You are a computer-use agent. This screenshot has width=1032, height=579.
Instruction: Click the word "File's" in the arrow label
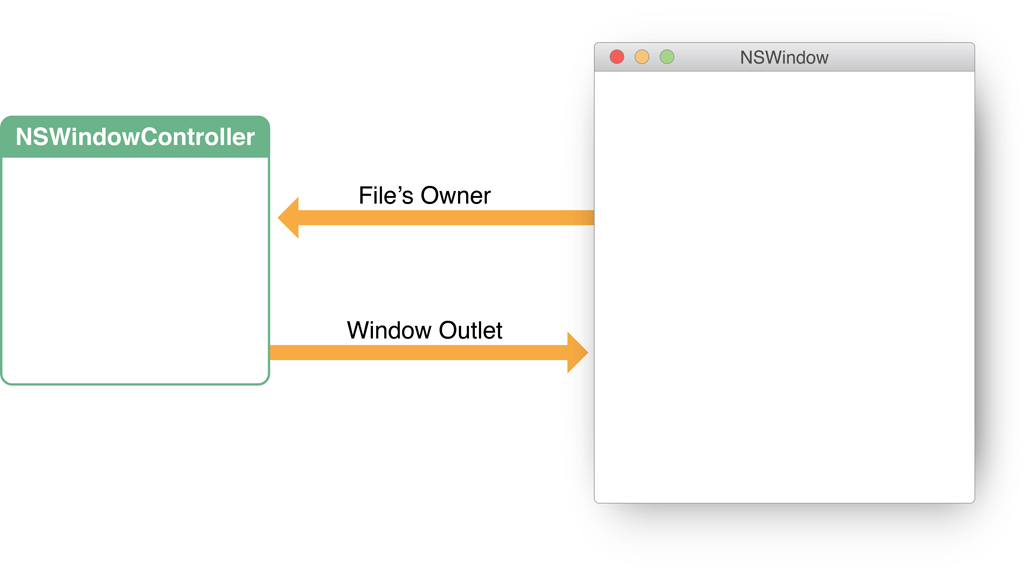[x=386, y=195]
